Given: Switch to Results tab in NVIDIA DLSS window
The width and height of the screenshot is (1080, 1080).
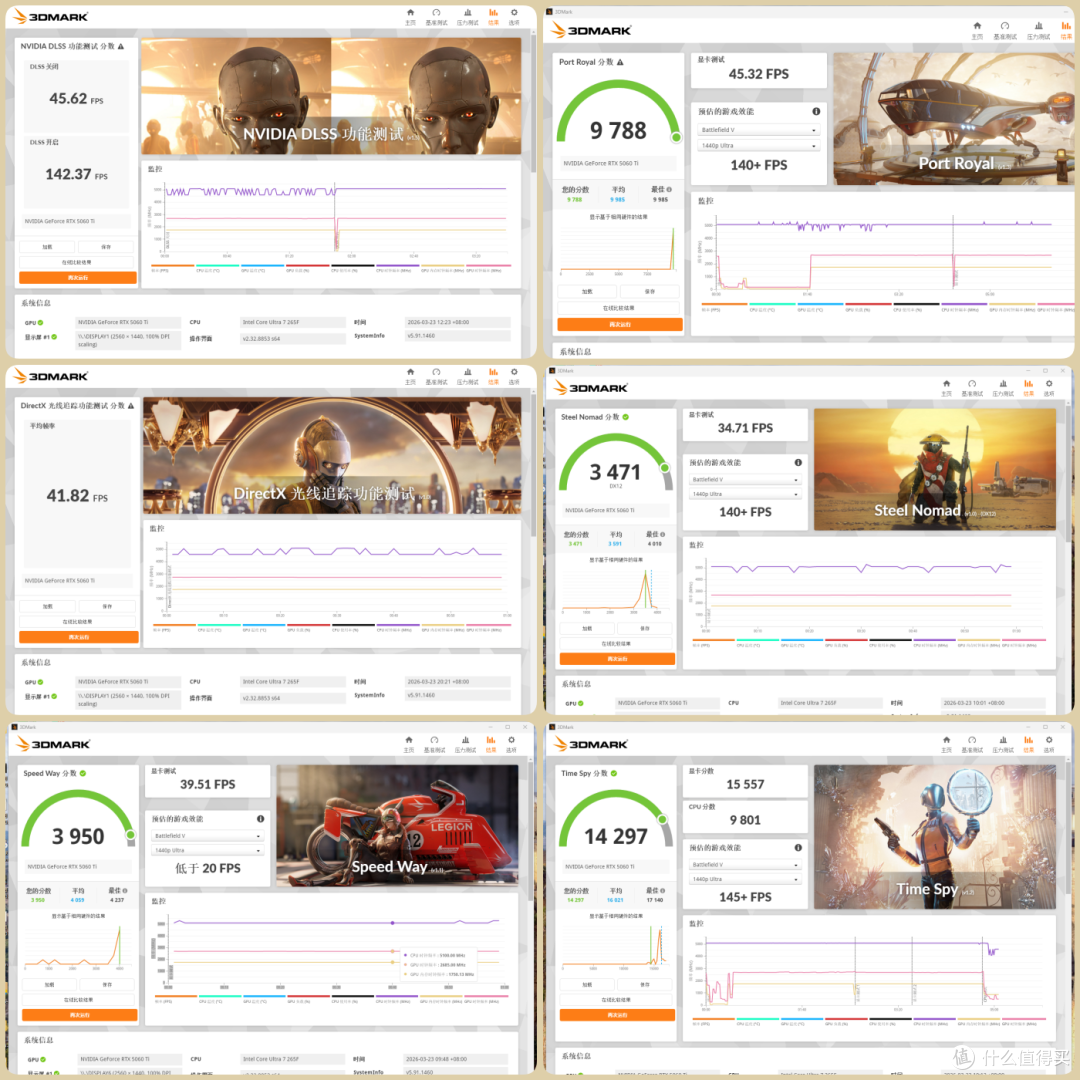Looking at the screenshot, I should tap(493, 17).
